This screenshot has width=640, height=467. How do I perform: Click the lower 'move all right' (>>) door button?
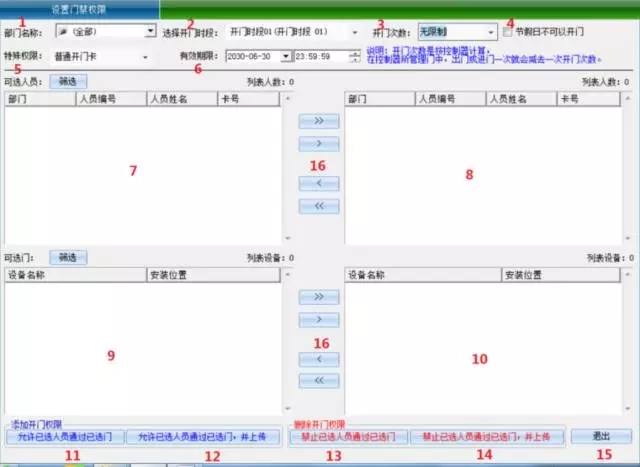click(x=319, y=297)
